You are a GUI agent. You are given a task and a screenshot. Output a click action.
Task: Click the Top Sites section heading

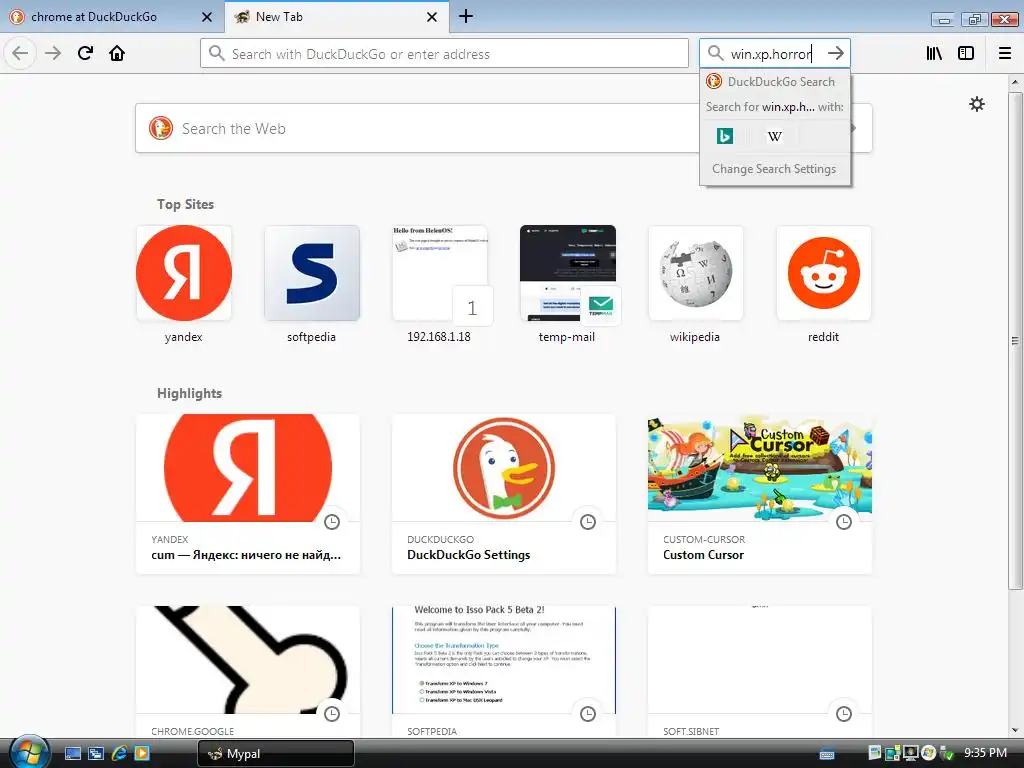click(x=185, y=204)
